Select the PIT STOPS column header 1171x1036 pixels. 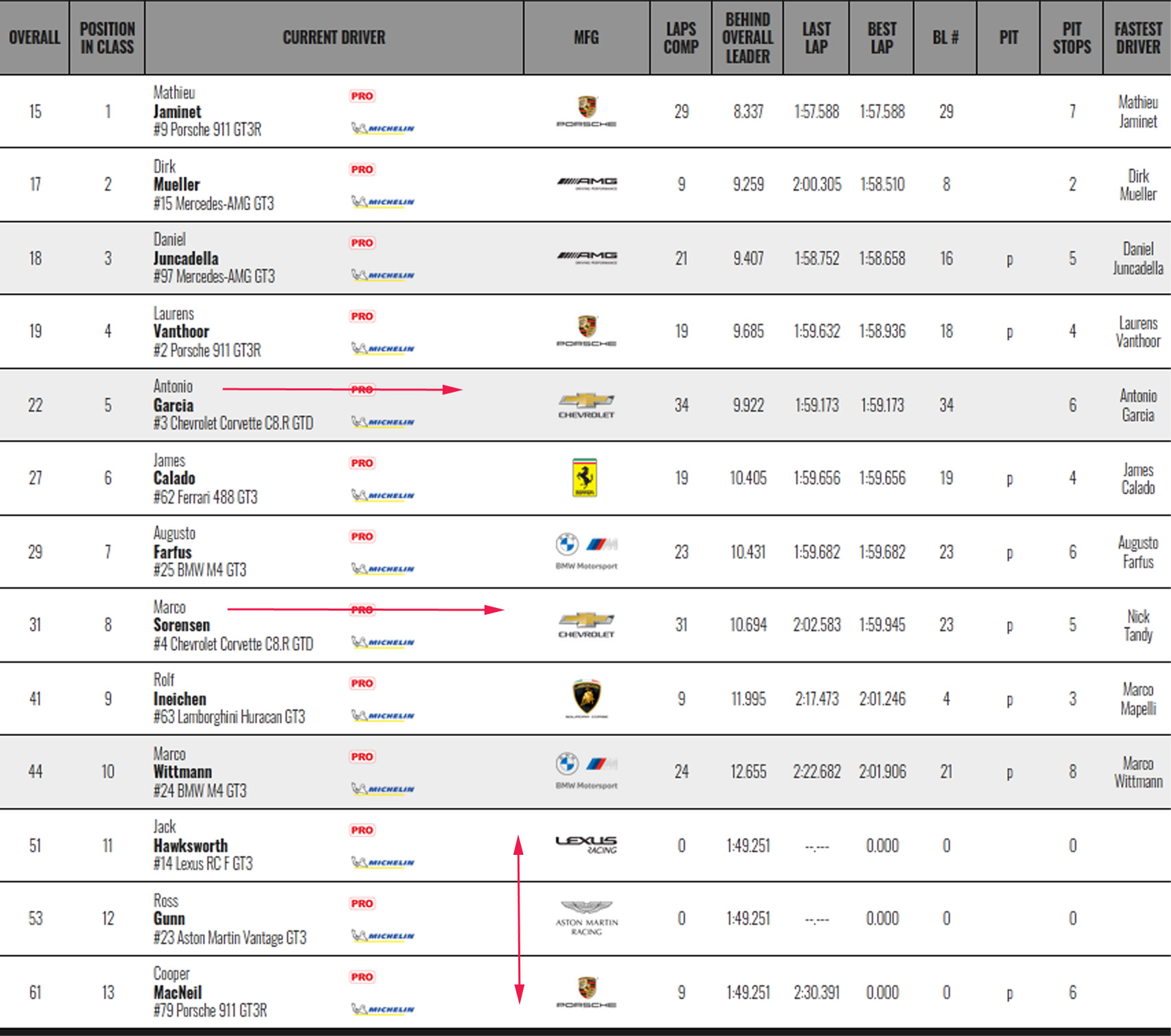click(x=1071, y=37)
